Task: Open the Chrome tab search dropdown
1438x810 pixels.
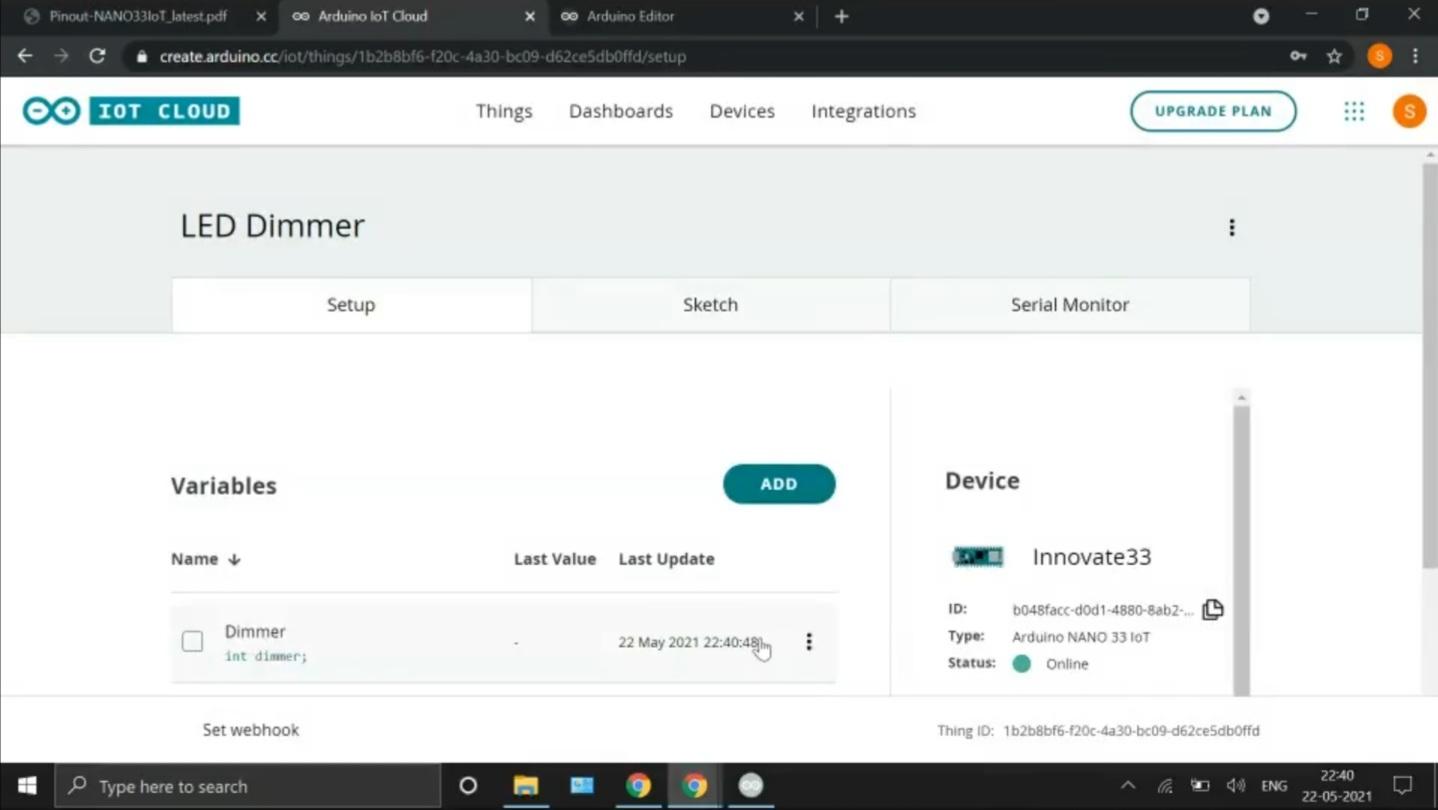Action: tap(1261, 16)
